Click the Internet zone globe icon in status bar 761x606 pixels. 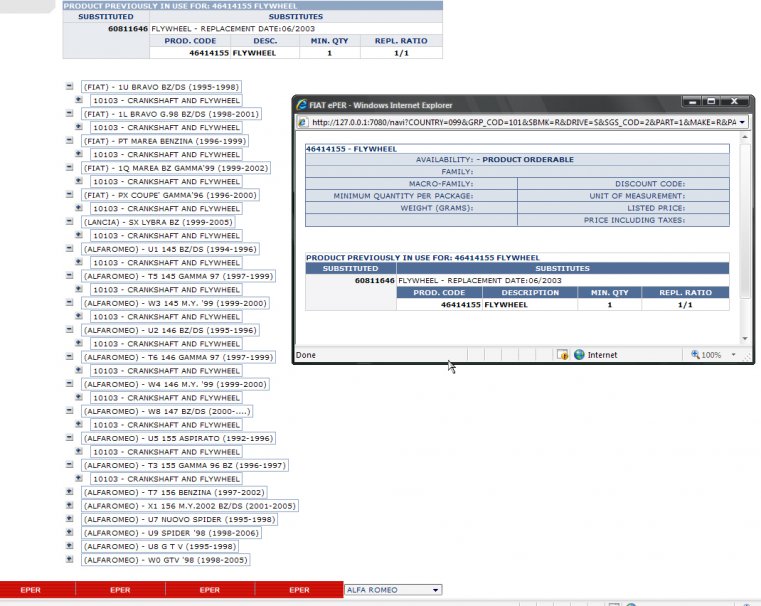tap(579, 355)
